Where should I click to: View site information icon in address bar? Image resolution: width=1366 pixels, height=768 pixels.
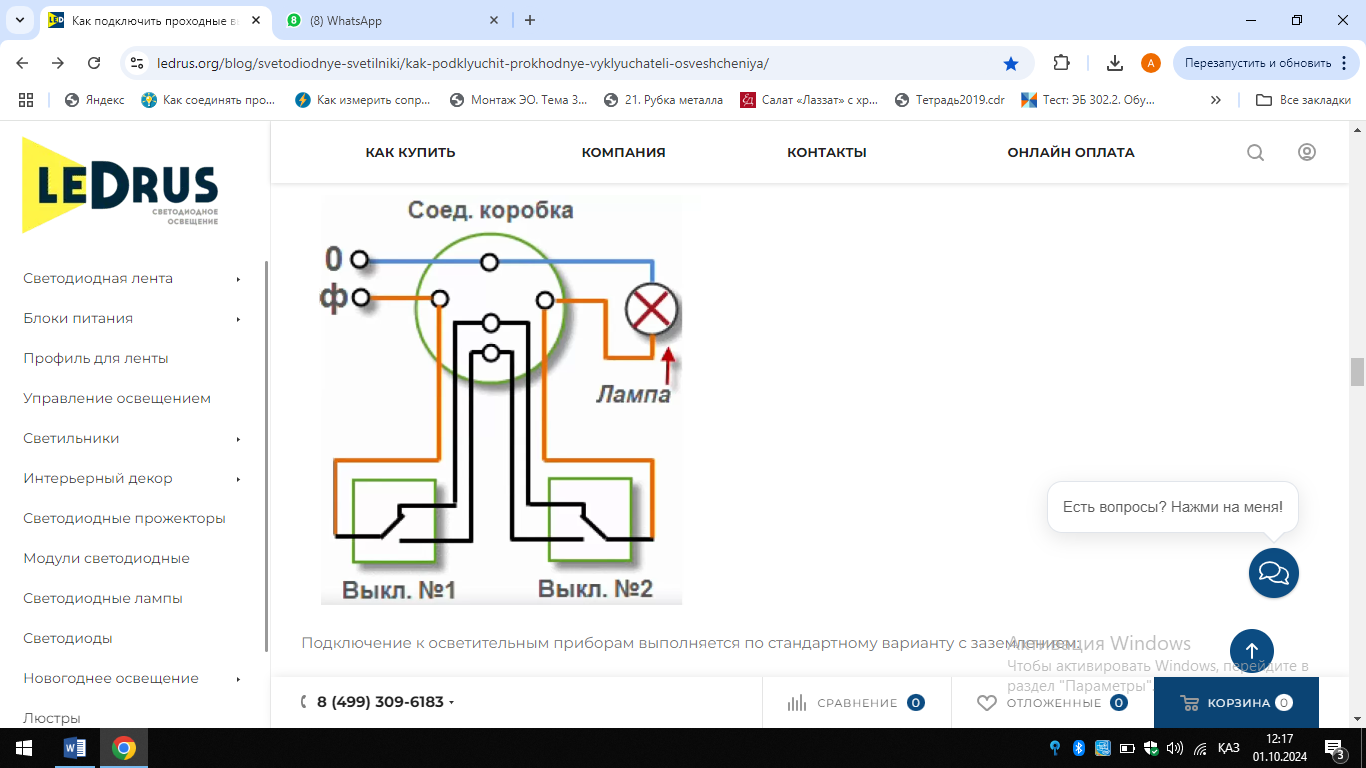point(138,63)
